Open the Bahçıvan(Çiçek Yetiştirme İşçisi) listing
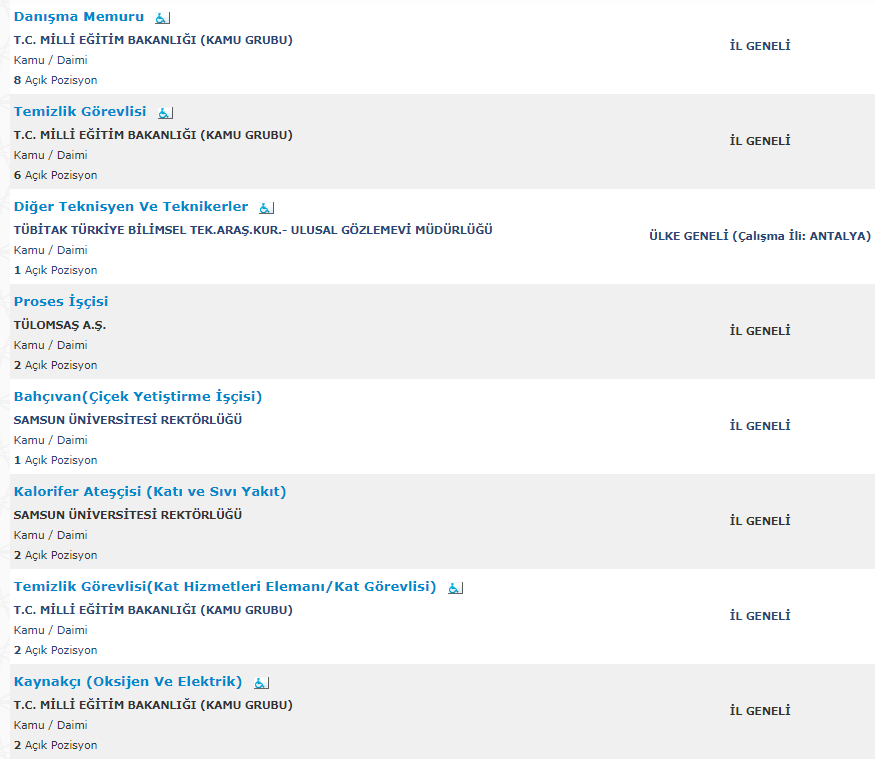 tap(138, 397)
